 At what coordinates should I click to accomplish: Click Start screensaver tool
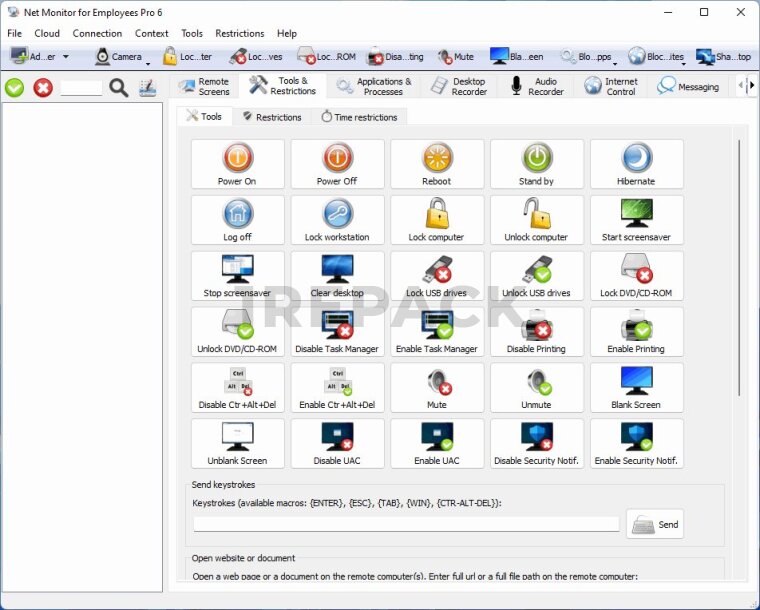636,220
